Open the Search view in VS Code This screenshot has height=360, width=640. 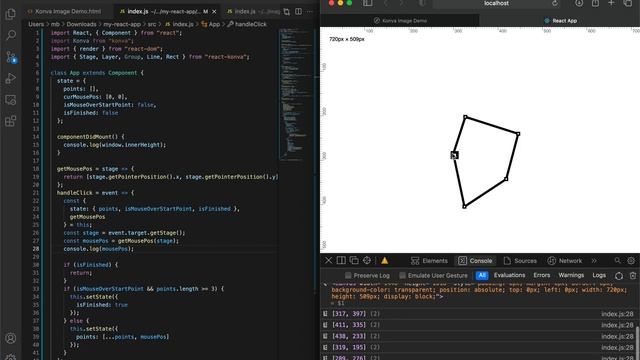[x=11, y=35]
